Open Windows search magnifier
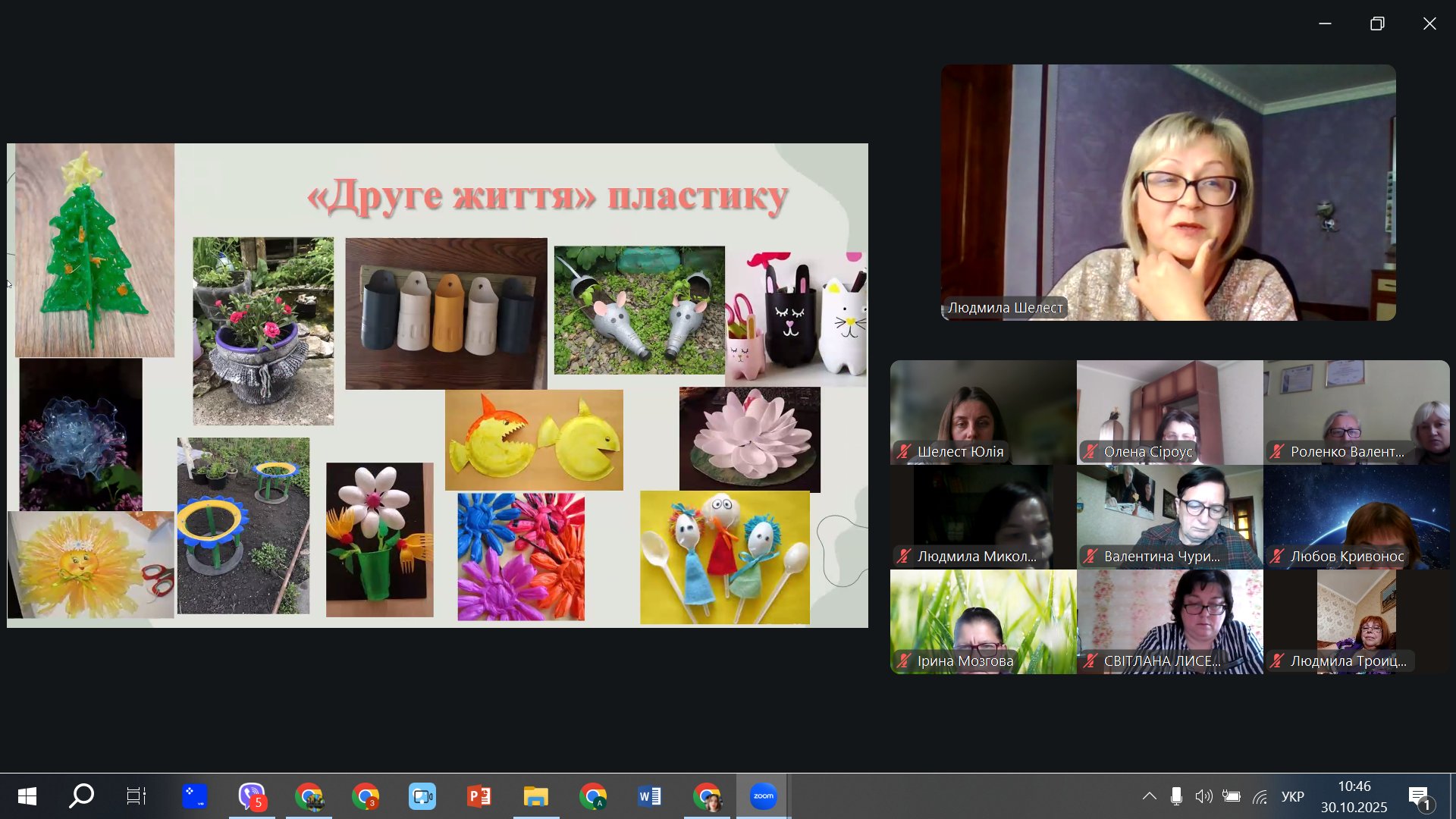 pos(81,796)
